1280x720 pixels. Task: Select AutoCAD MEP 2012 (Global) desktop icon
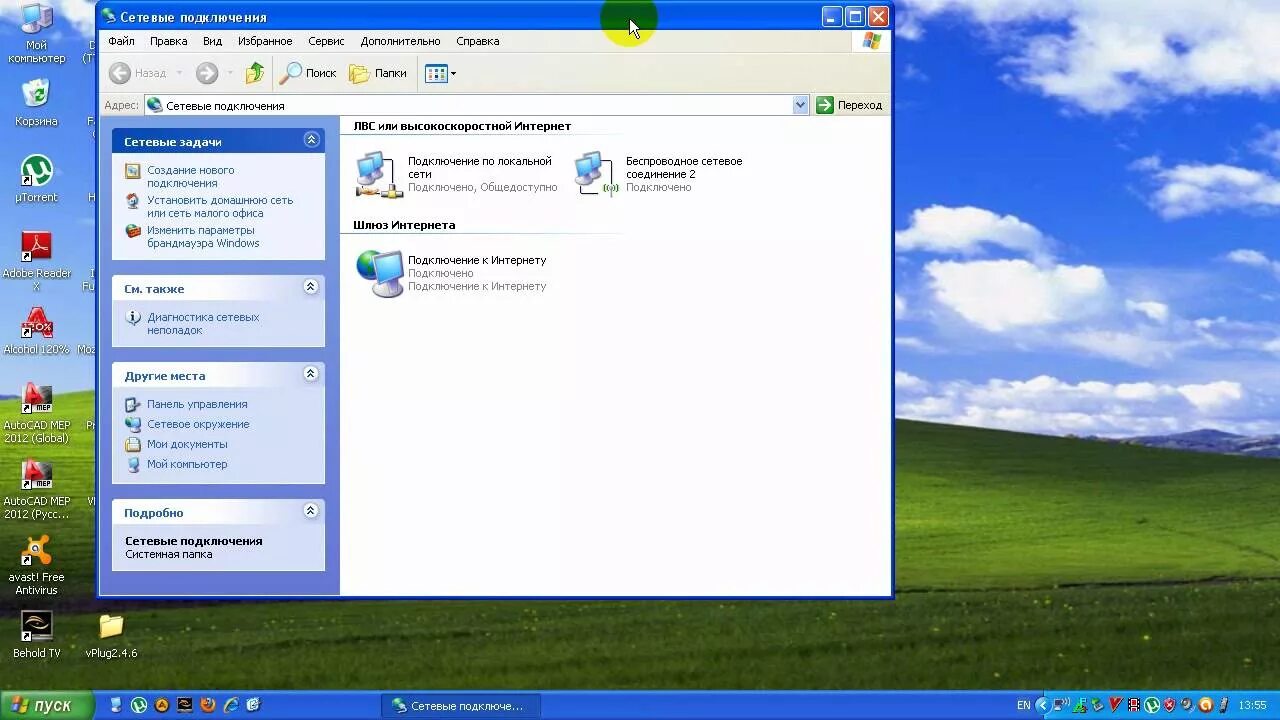(x=36, y=413)
